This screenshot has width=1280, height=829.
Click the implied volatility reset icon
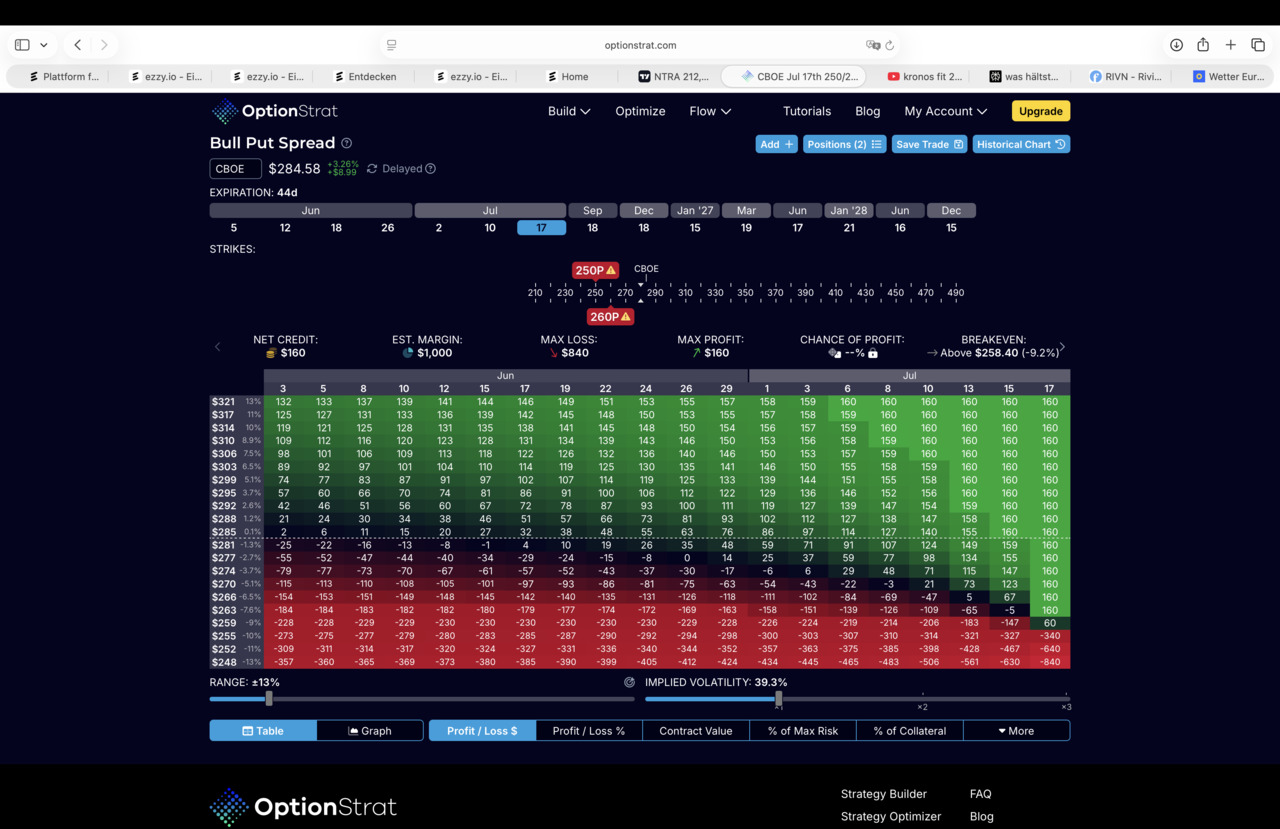(629, 683)
